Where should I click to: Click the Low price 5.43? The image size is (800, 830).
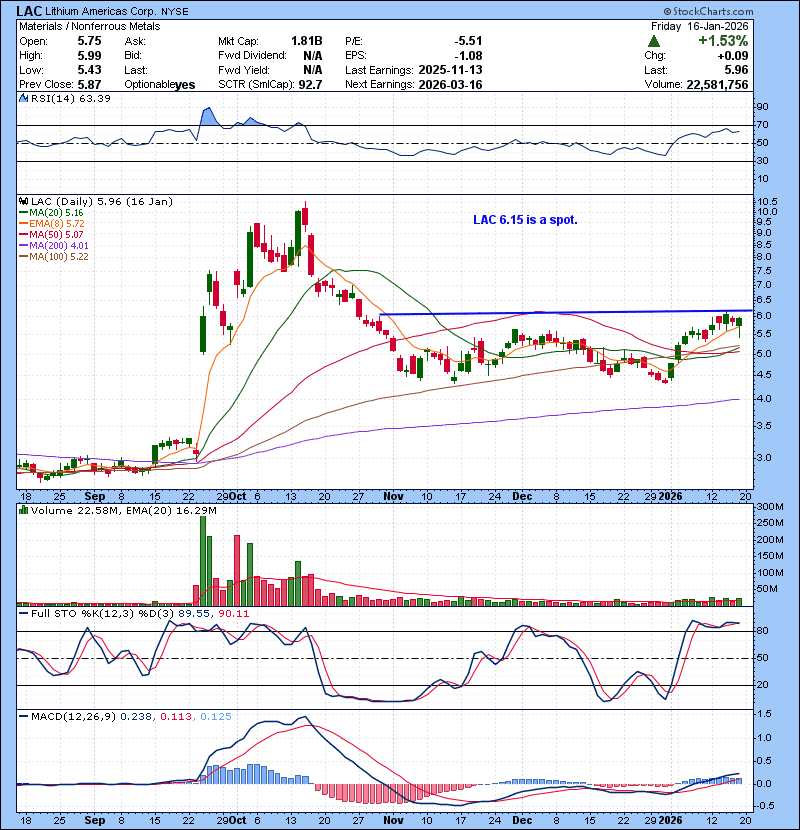(89, 70)
